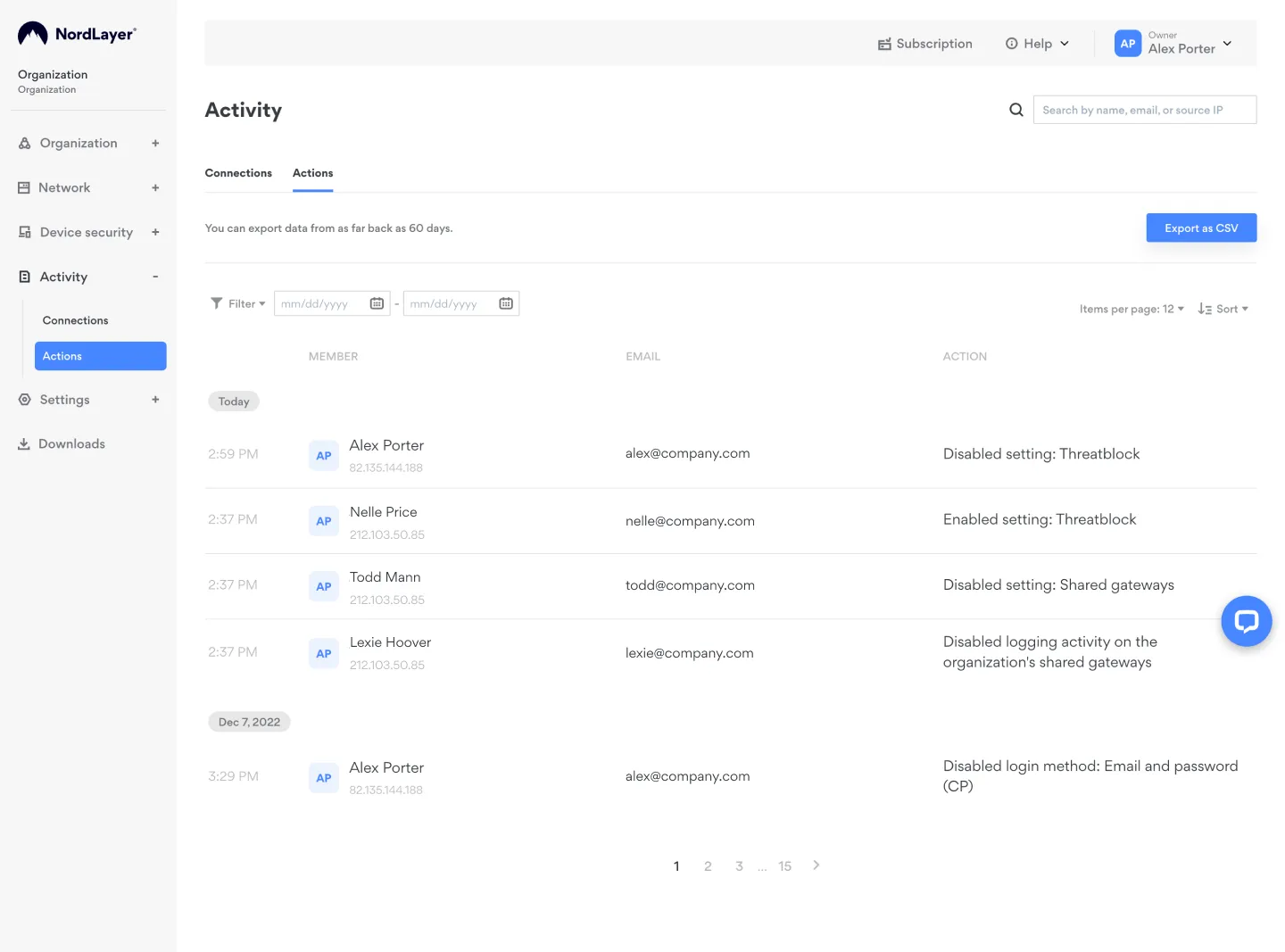Click todd@company.com email
Screen dimensions: 1285x952
click(690, 585)
